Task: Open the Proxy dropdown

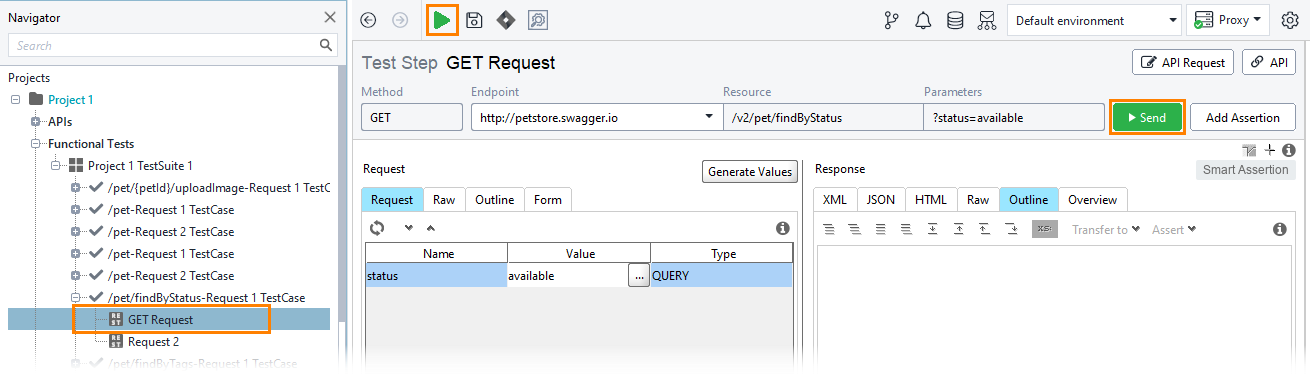Action: coord(1227,20)
